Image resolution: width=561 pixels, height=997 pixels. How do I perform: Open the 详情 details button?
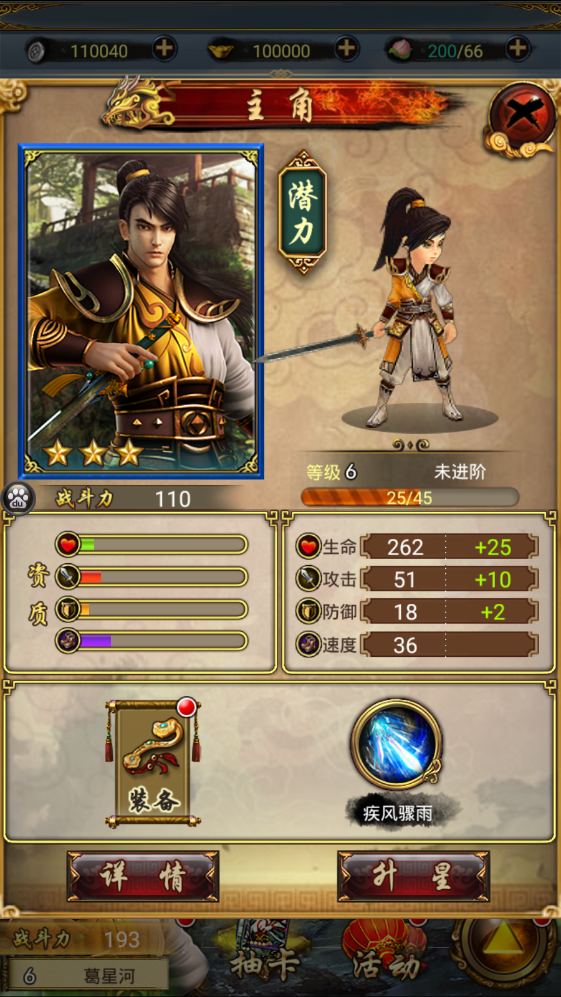pyautogui.click(x=143, y=876)
